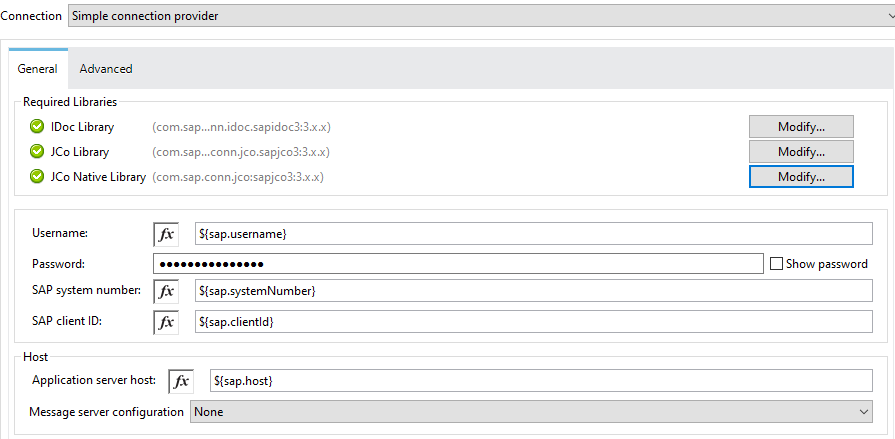Switch to the Advanced tab

coord(106,69)
